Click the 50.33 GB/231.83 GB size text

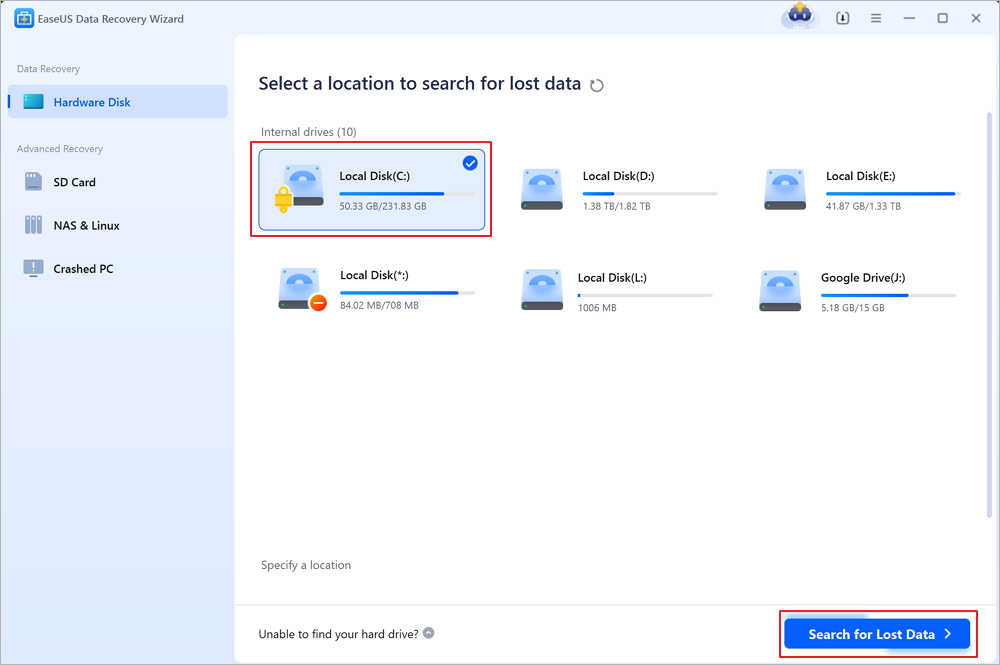coord(383,206)
